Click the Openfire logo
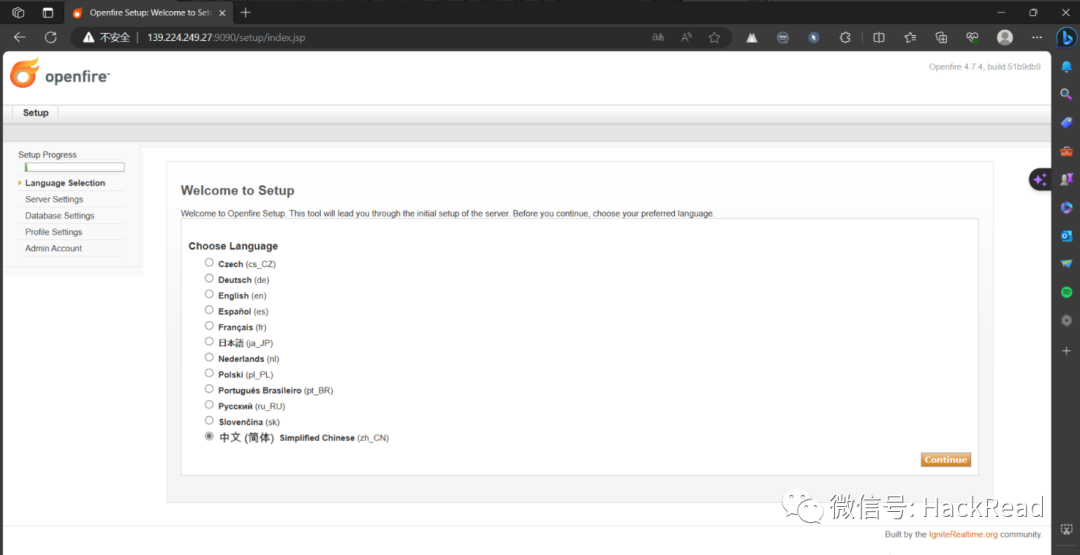Viewport: 1080px width, 555px height. tap(60, 73)
